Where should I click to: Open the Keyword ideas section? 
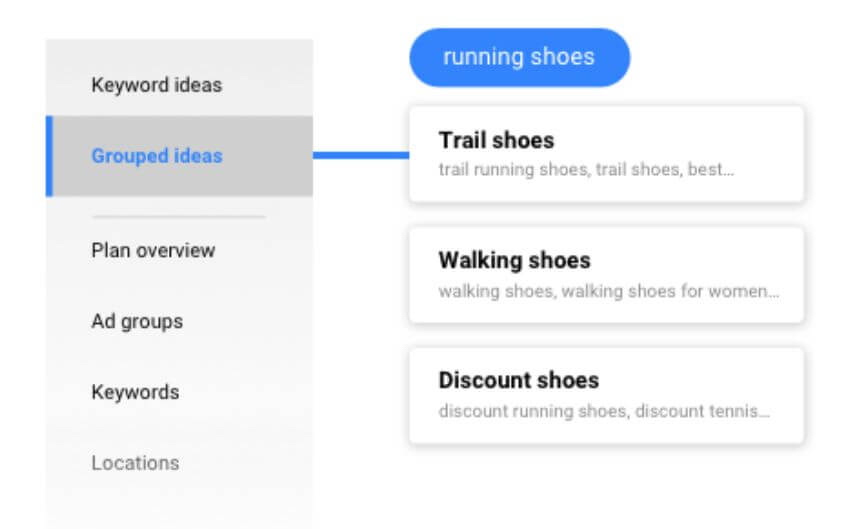pos(156,85)
